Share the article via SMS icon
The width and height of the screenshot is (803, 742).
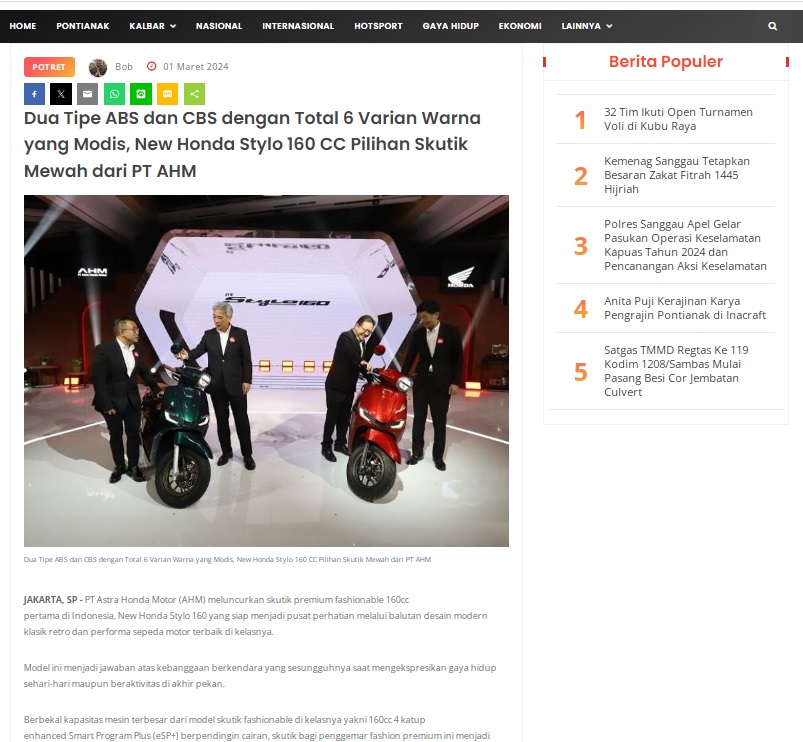click(167, 94)
